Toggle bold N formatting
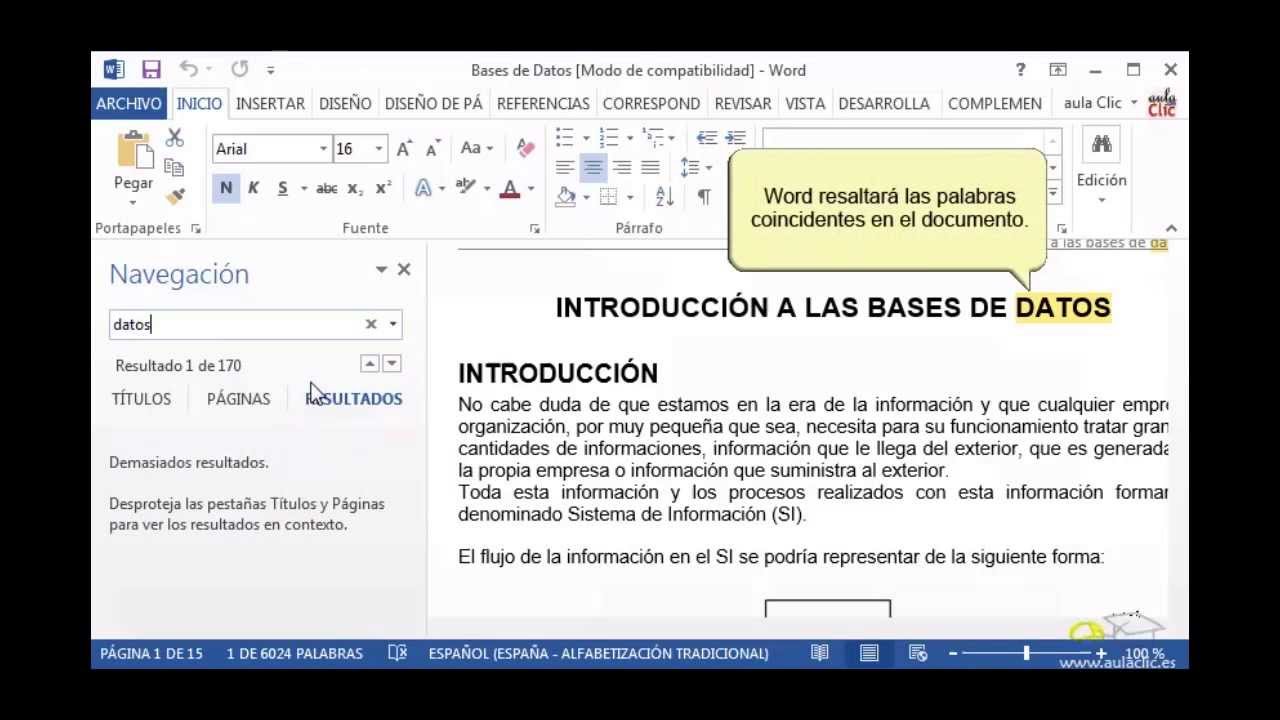This screenshot has width=1280, height=720. (226, 188)
